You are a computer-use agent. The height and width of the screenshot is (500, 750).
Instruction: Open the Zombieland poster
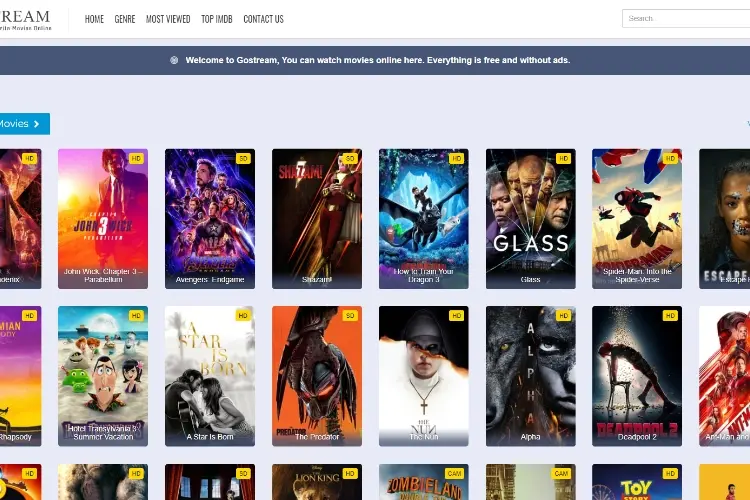[424, 482]
